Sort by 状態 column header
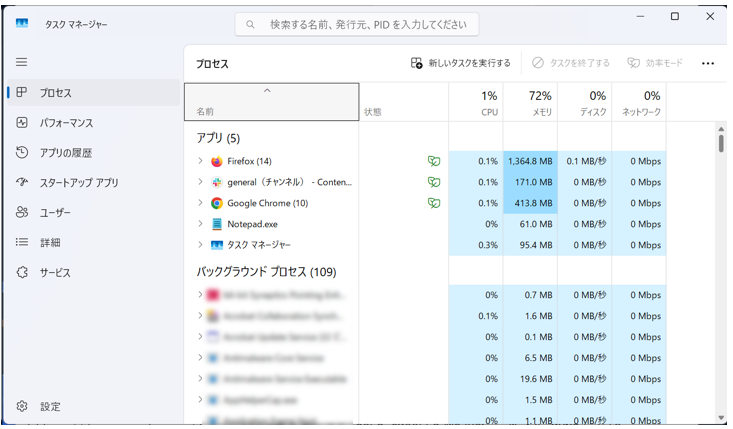733x429 pixels. [x=404, y=102]
